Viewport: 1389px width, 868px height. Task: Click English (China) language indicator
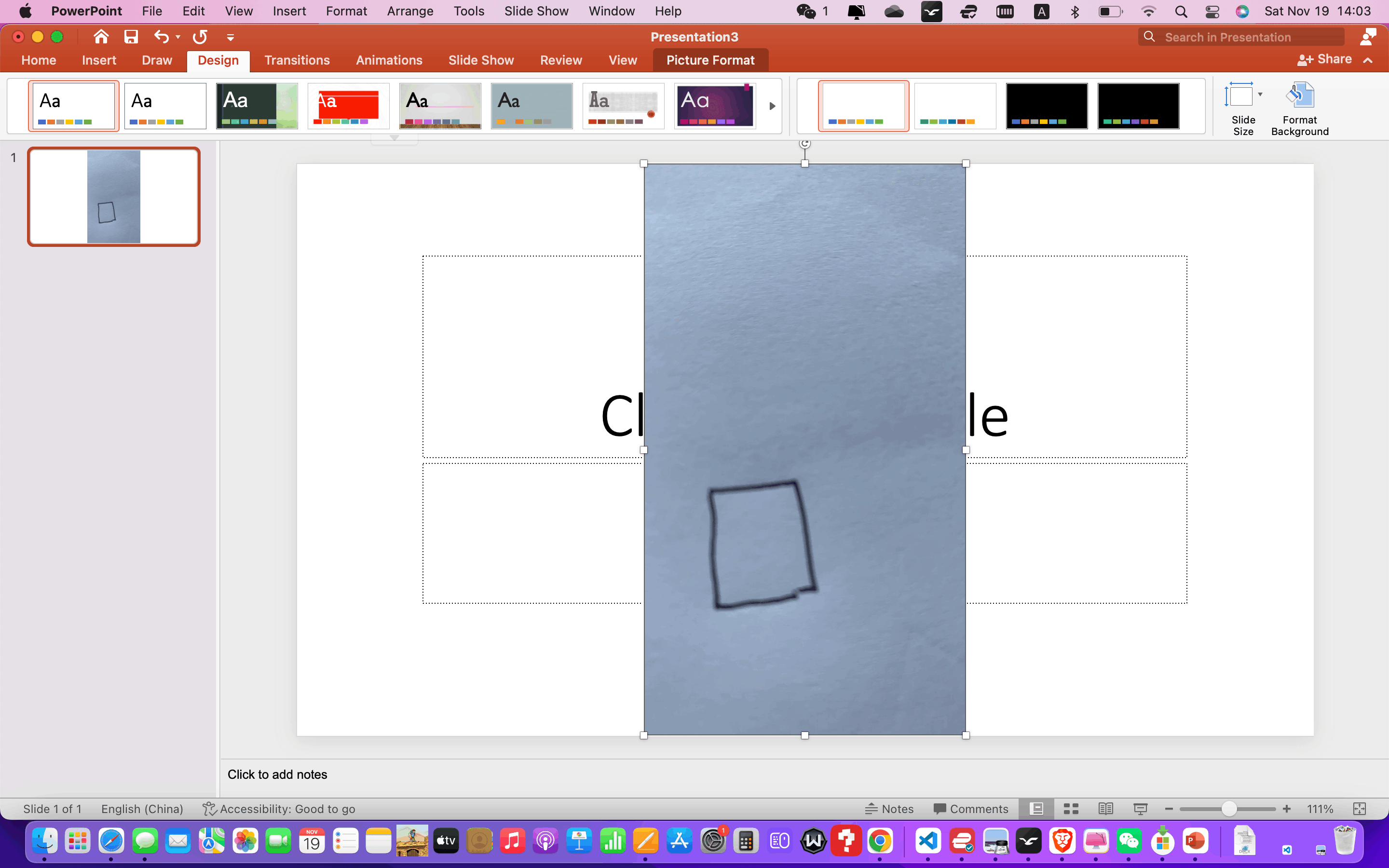point(142,809)
